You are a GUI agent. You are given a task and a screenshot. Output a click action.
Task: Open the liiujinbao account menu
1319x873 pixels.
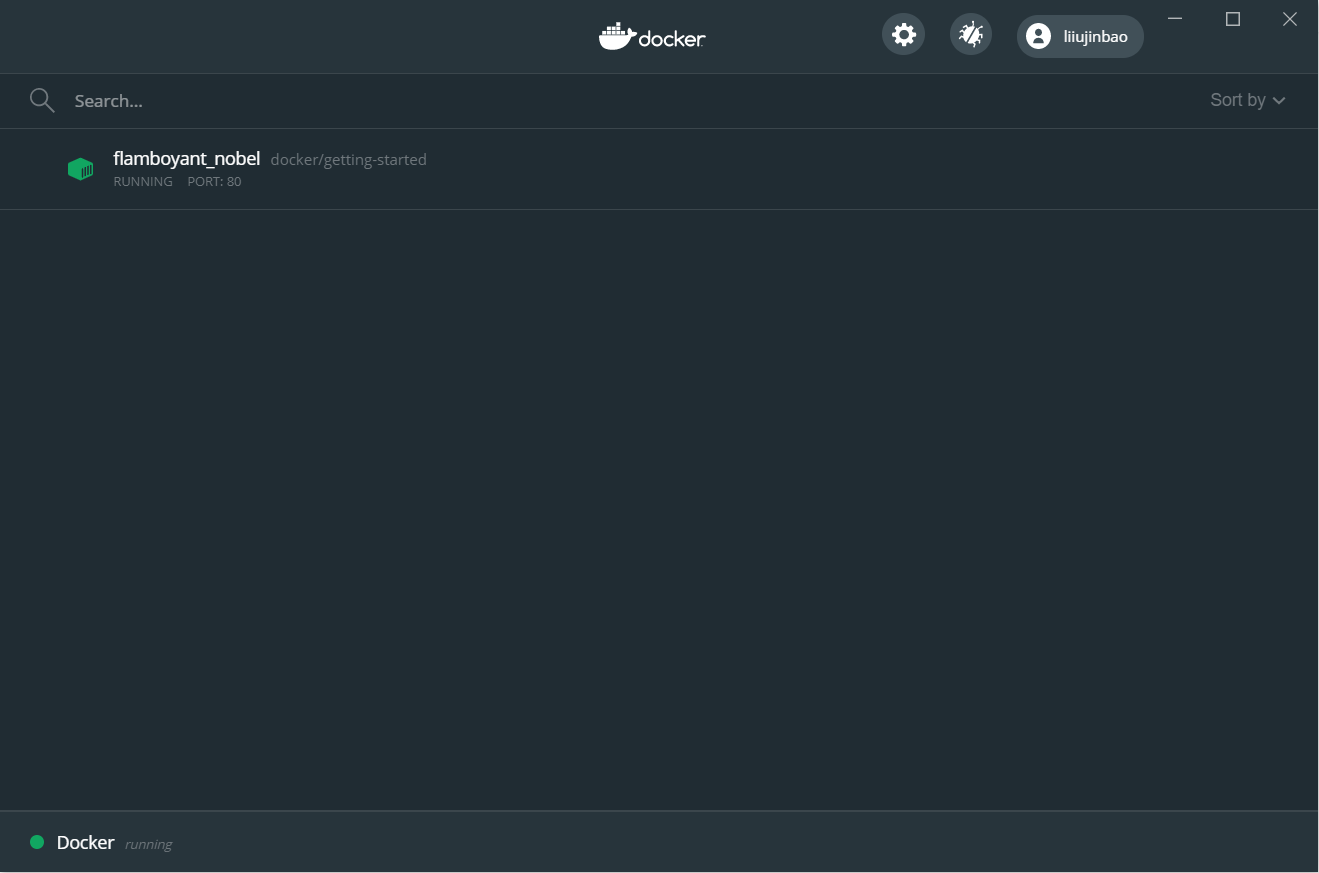(1080, 36)
